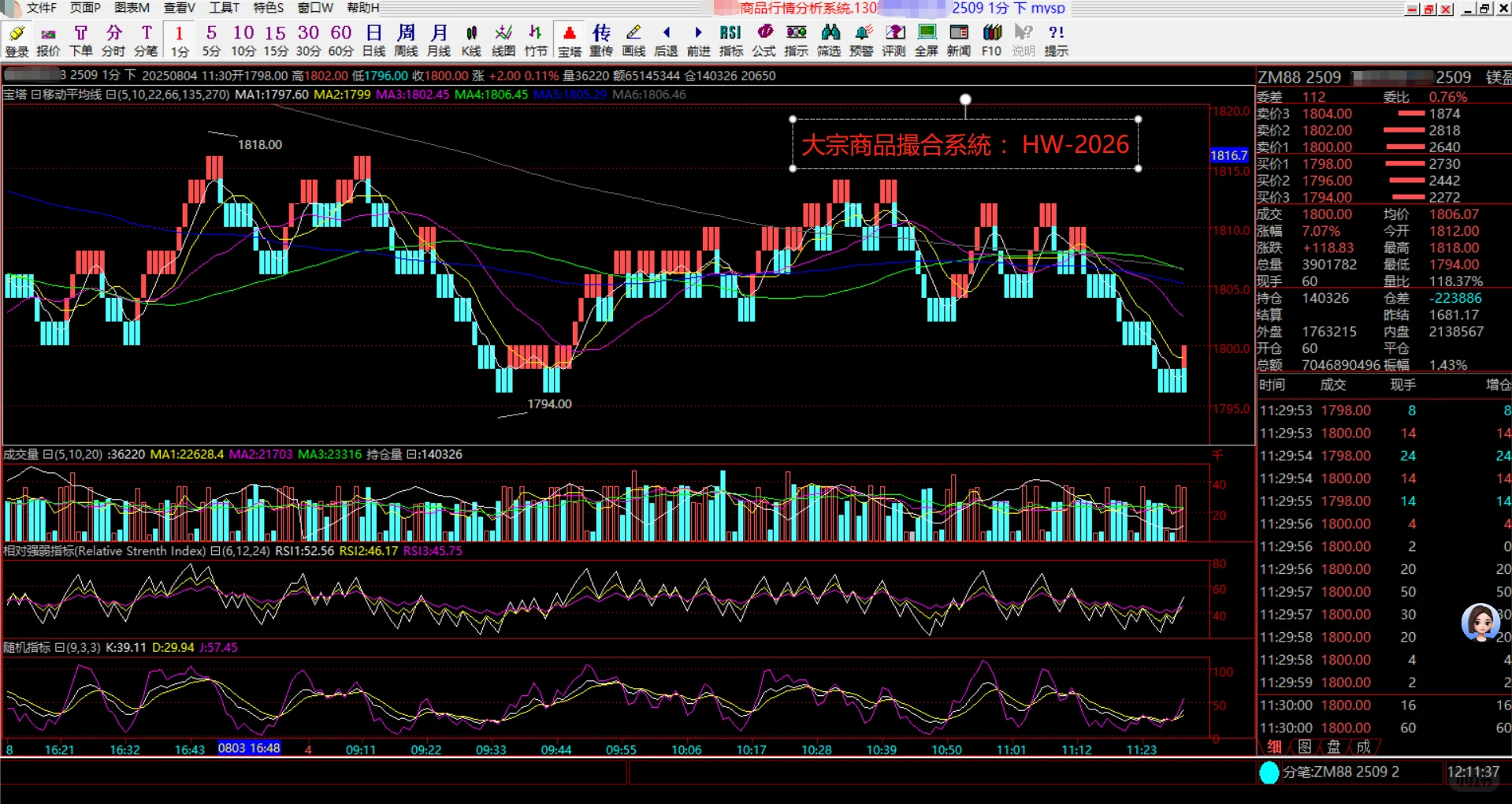1512x804 pixels.
Task: Open the 公式 formula manager
Action: pos(764,40)
